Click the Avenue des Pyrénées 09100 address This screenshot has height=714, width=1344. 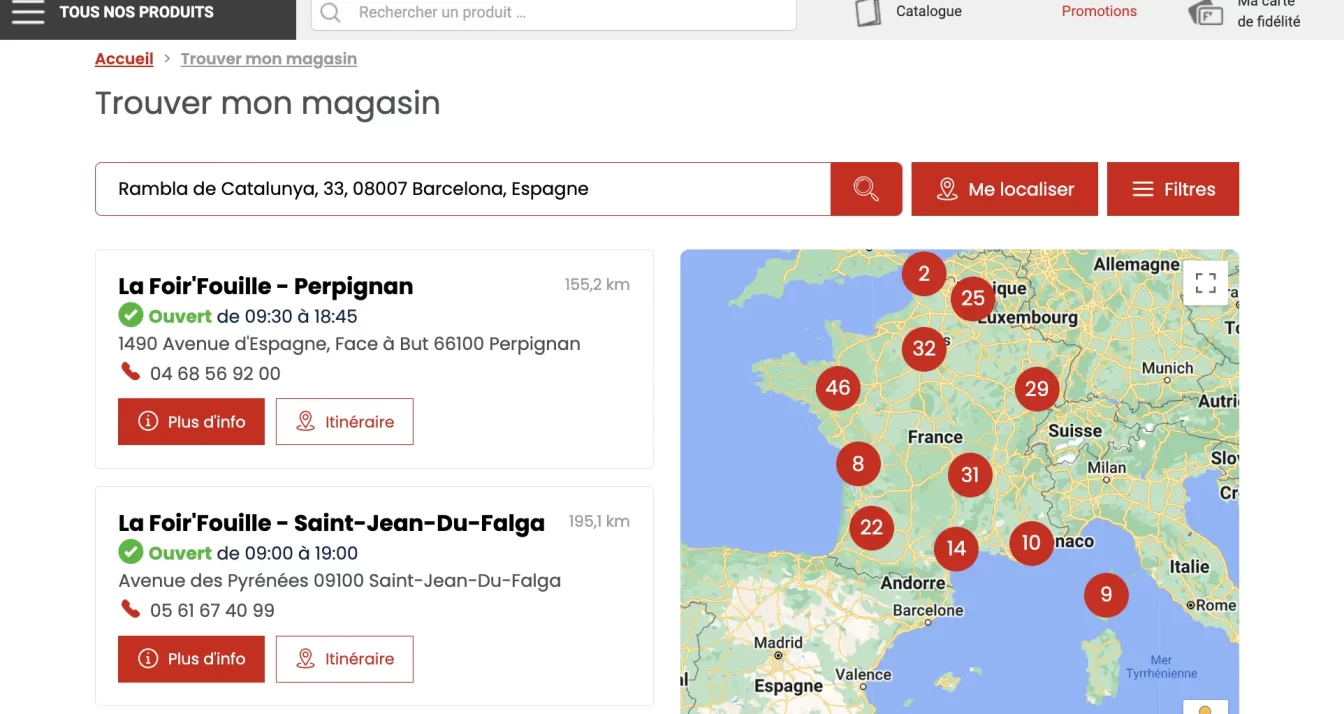[x=339, y=581]
